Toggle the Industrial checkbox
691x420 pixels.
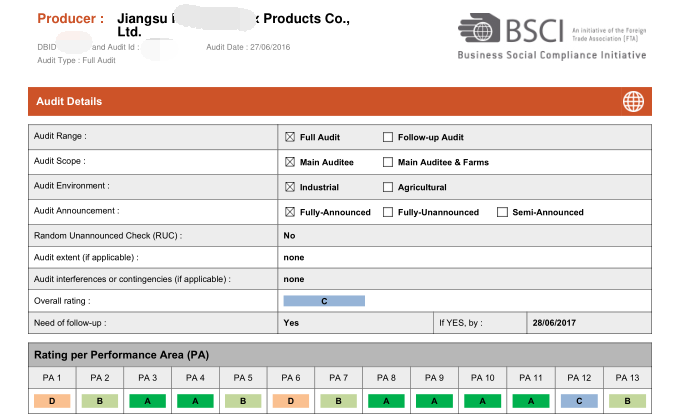[x=290, y=187]
